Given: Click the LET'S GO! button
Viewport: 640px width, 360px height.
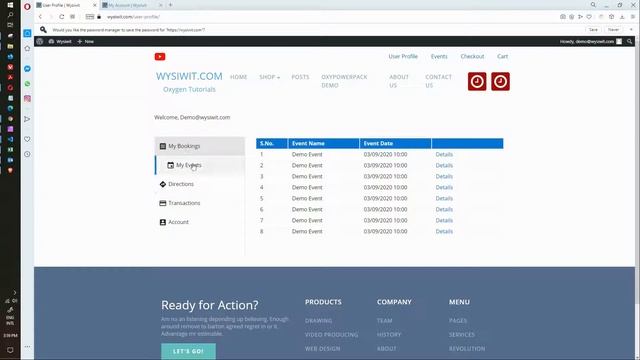Looking at the screenshot, I should coord(188,351).
